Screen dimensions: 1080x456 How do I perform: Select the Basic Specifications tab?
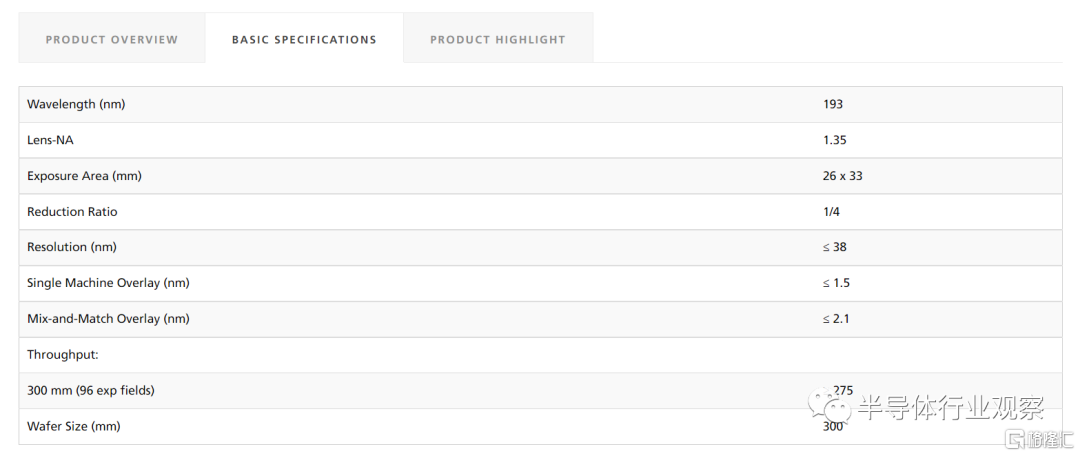tap(304, 40)
